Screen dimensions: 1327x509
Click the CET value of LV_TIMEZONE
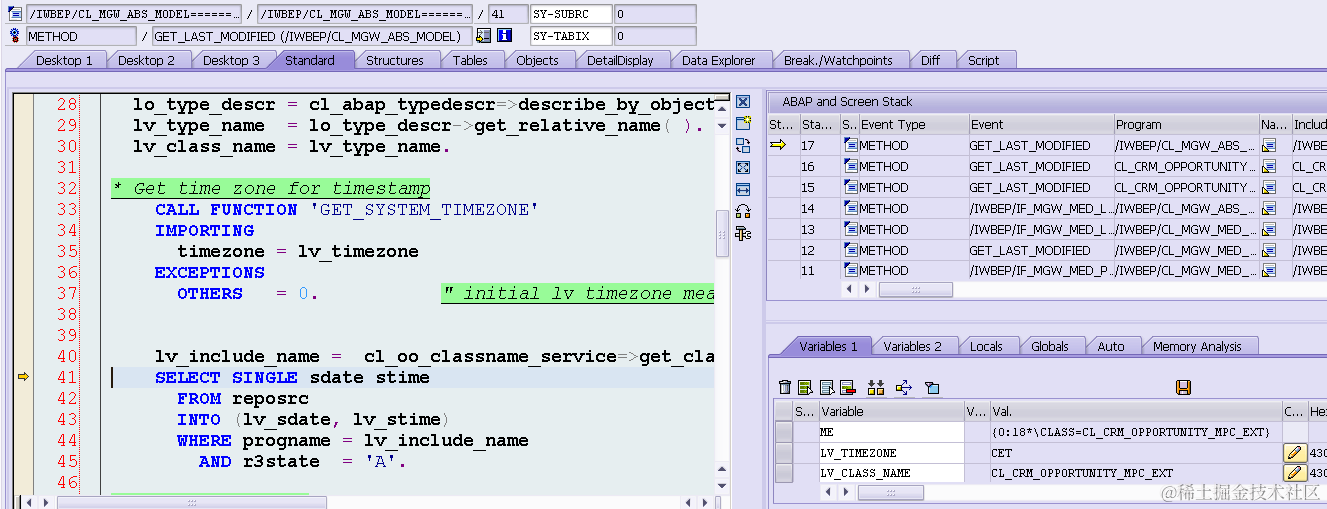click(1002, 453)
